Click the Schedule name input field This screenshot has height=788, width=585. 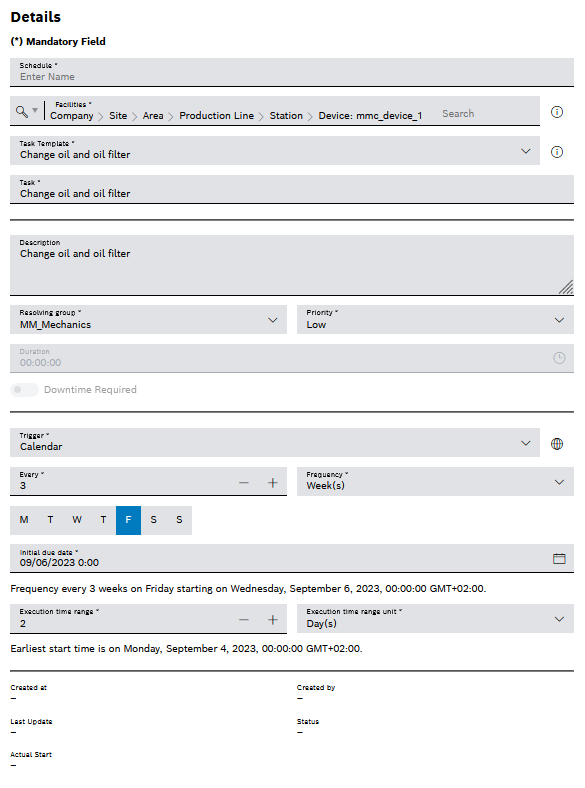coord(292,72)
